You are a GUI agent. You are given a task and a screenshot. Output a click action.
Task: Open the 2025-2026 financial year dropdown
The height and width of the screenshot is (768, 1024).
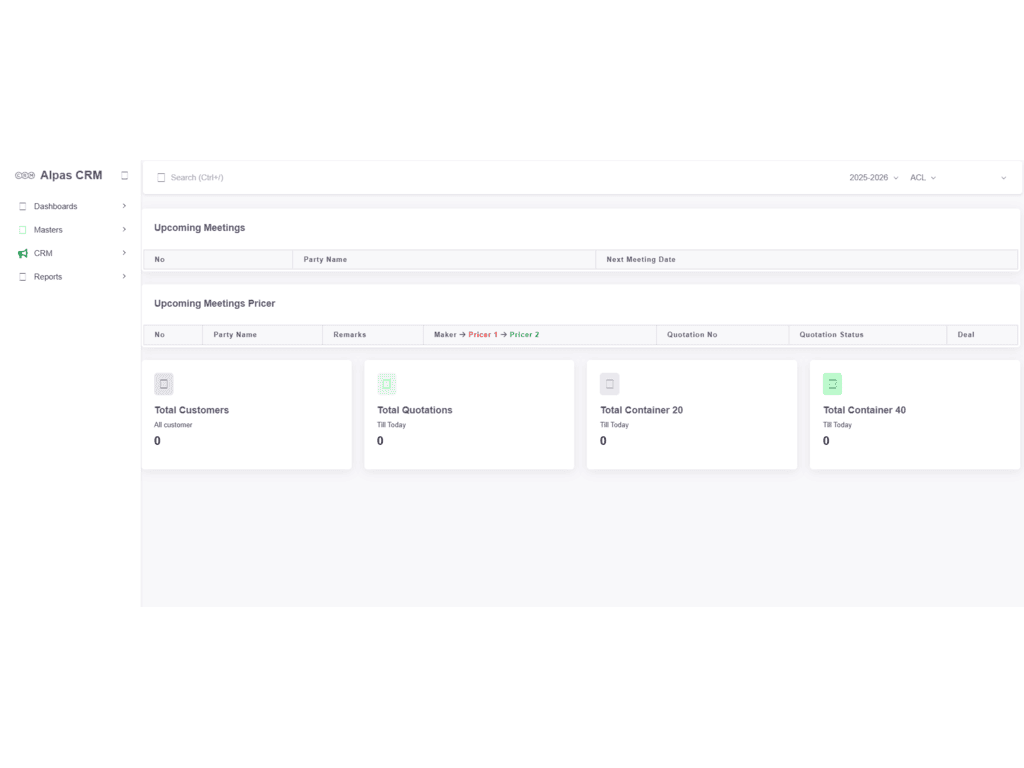point(873,178)
